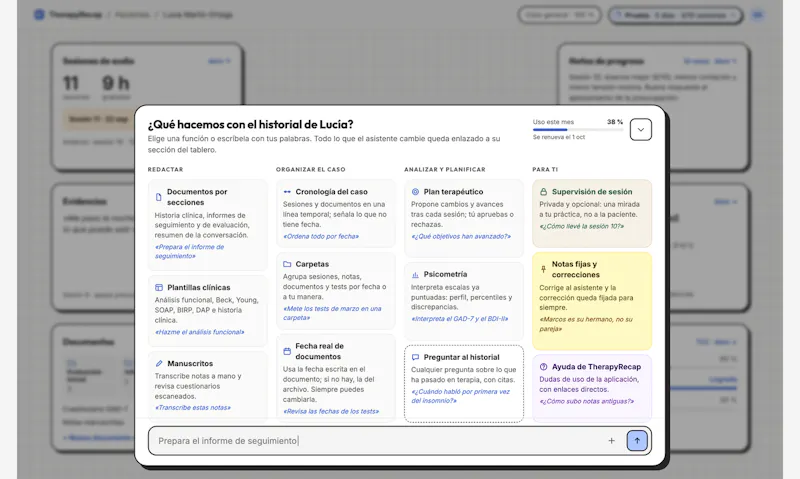
Task: Click the REDACTAR column heading
Action: (165, 169)
